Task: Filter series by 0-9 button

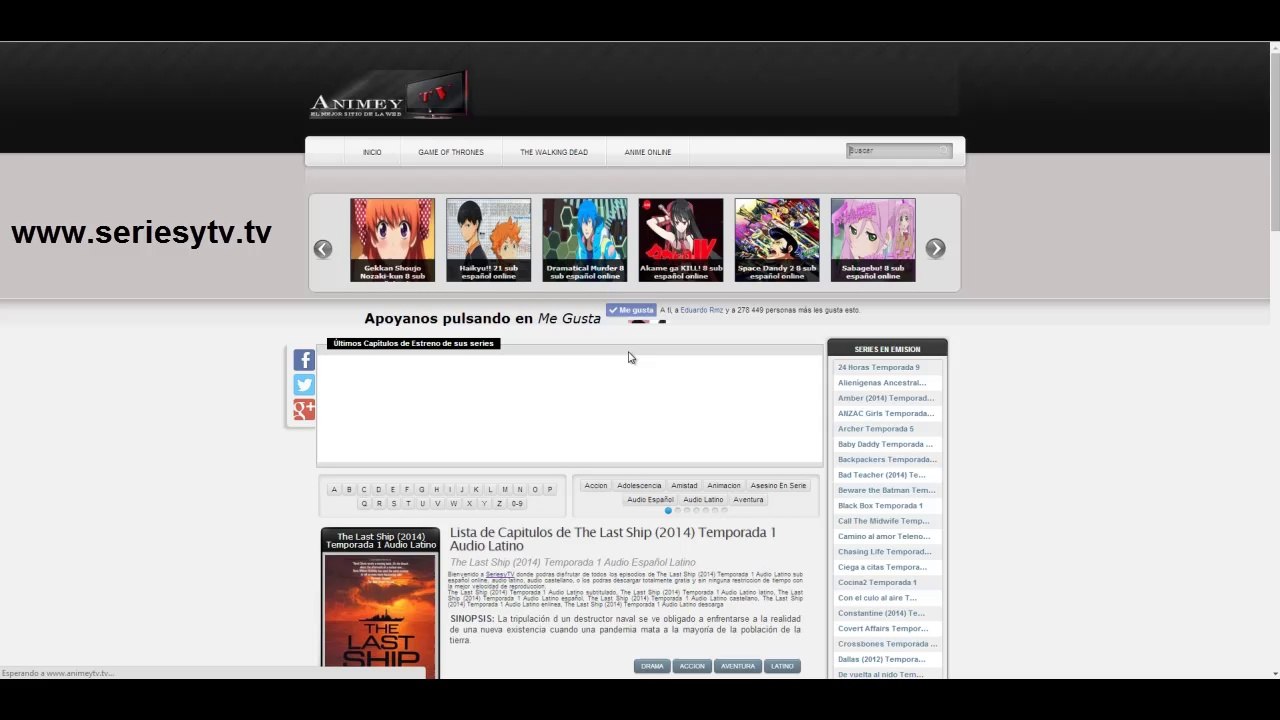Action: (517, 504)
